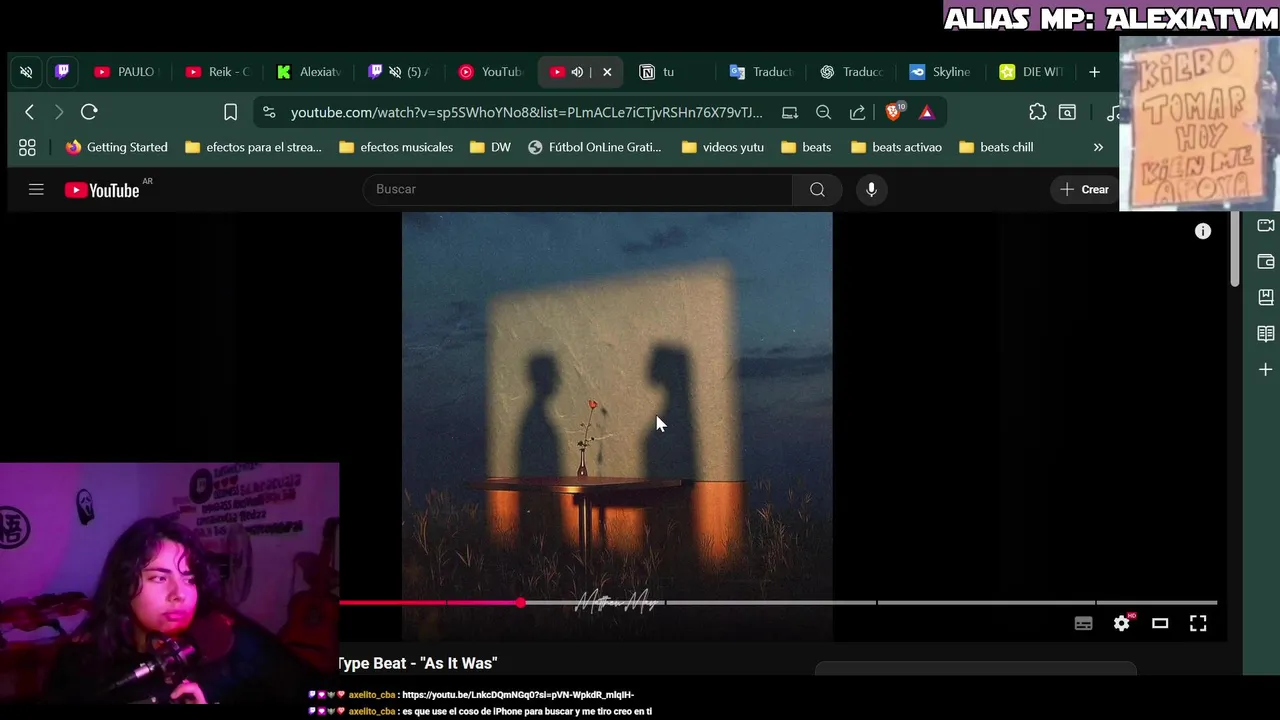Toggle audio on playing YouTube tab
Viewport: 1280px width, 720px height.
[577, 72]
